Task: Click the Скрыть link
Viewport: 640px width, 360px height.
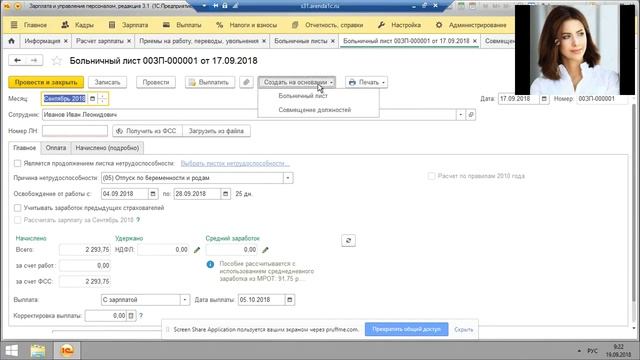Action: point(464,329)
